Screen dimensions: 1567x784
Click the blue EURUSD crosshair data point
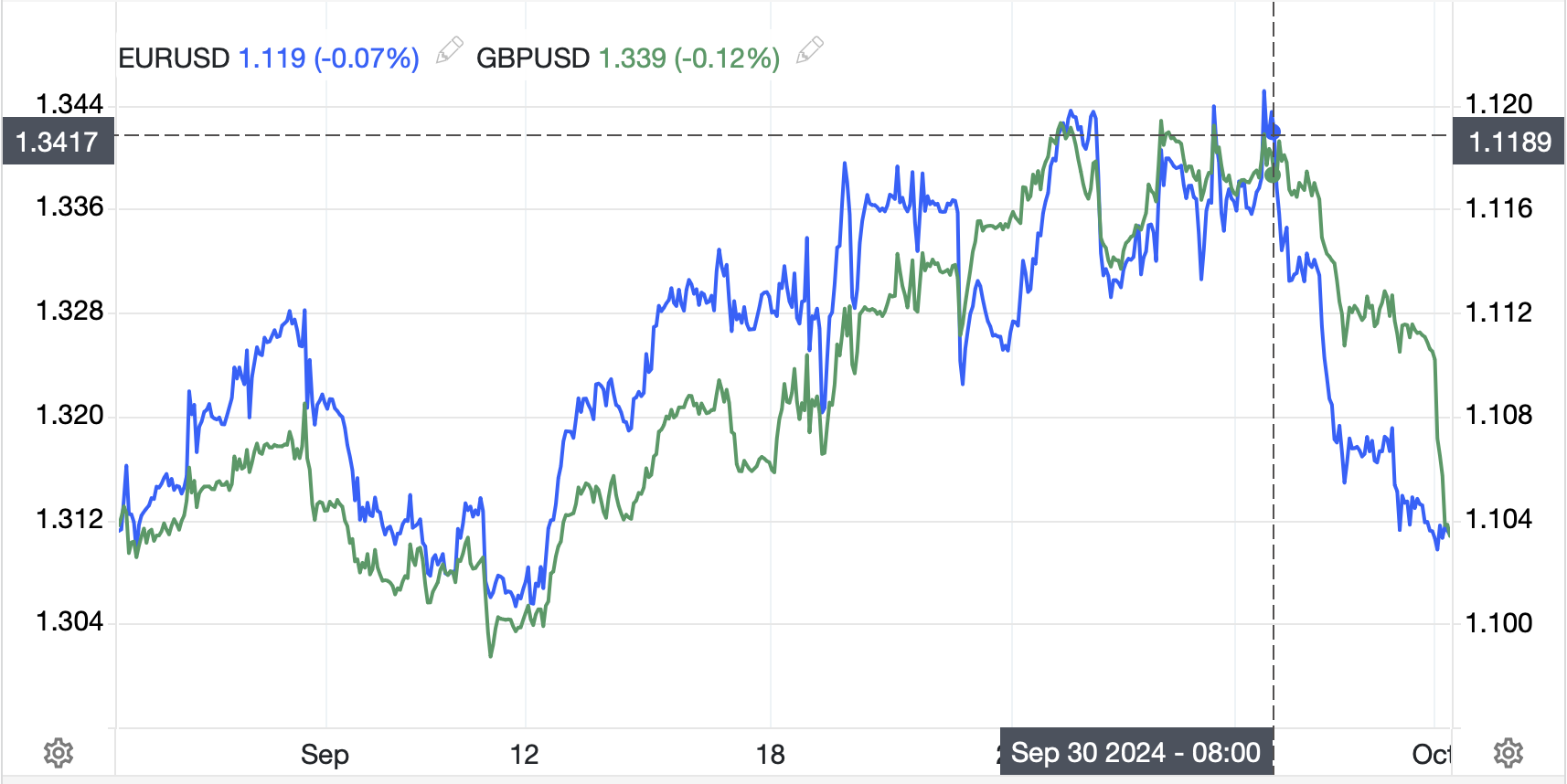click(1274, 132)
